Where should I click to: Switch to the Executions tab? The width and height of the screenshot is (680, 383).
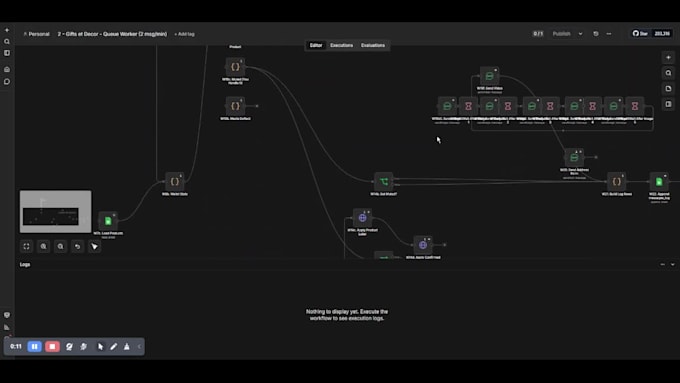(x=341, y=45)
